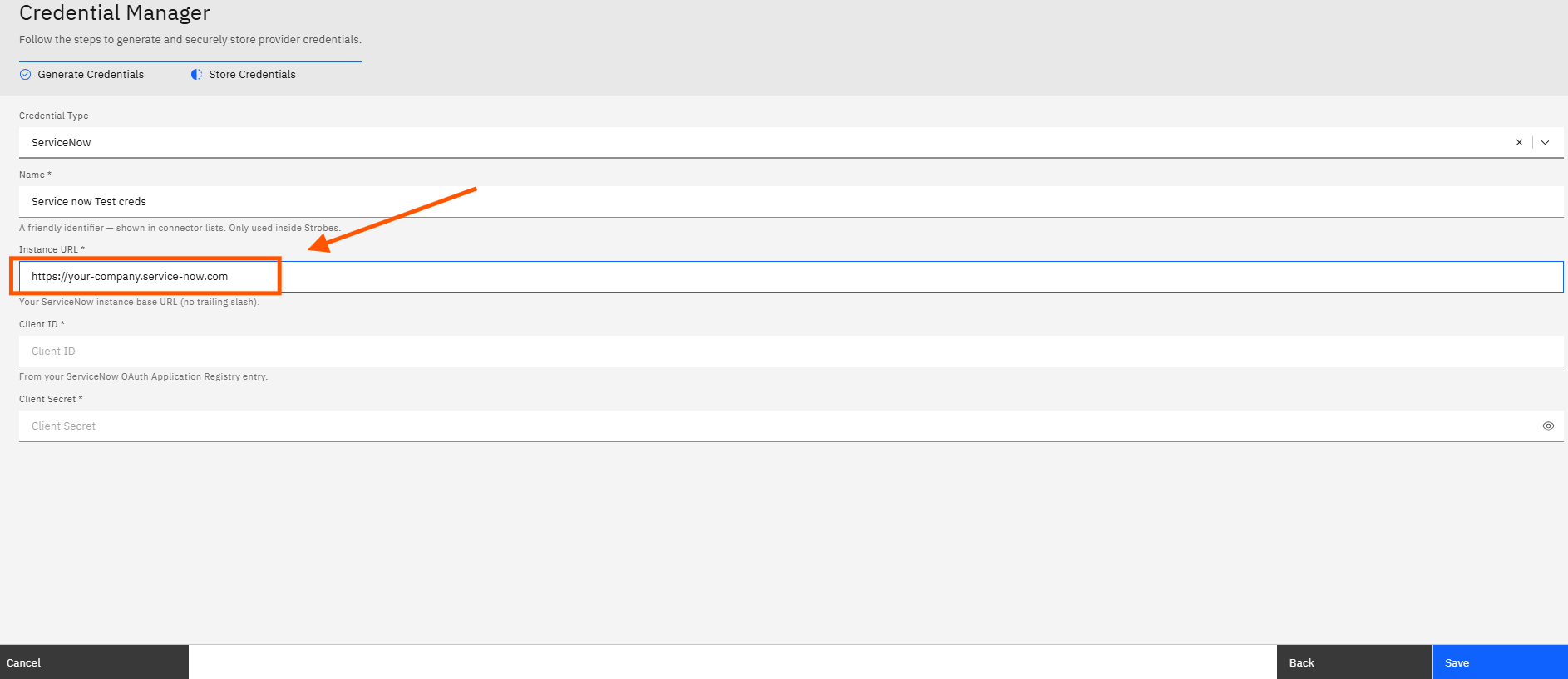Viewport: 1568px width, 679px height.
Task: Clear the ServiceNow credential type selection
Action: point(1519,142)
